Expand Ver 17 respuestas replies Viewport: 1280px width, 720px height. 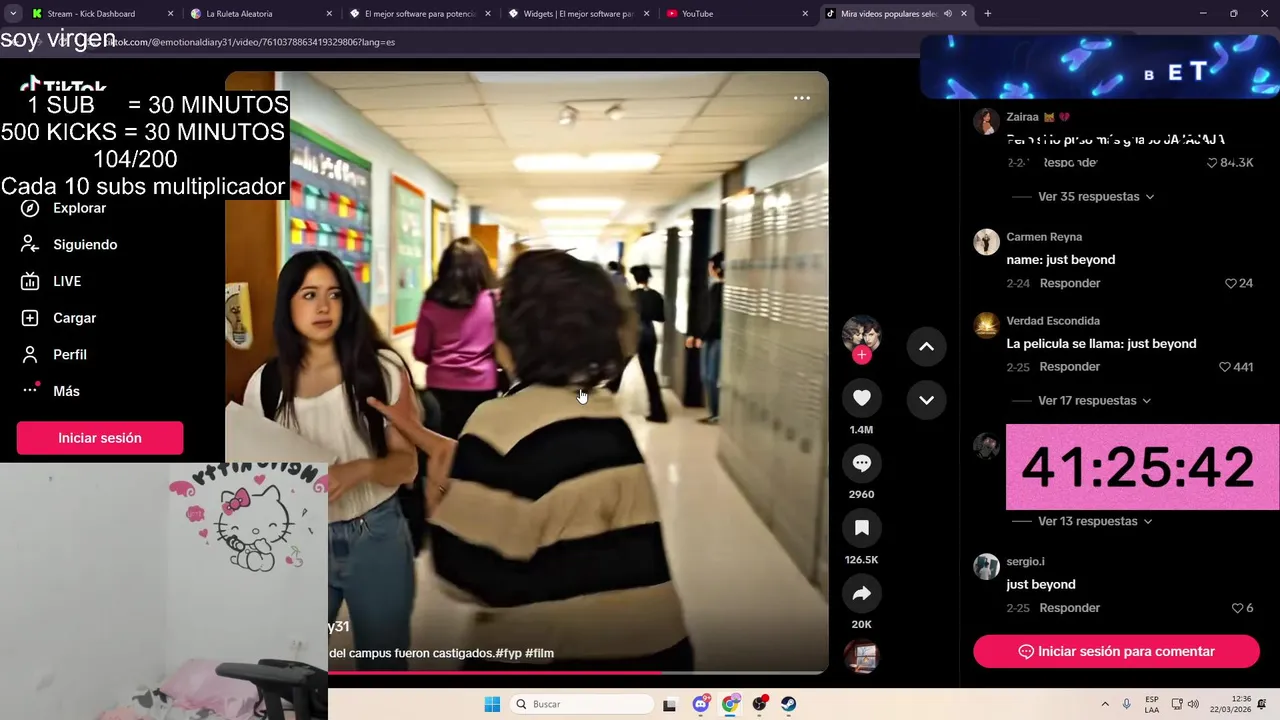point(1094,400)
